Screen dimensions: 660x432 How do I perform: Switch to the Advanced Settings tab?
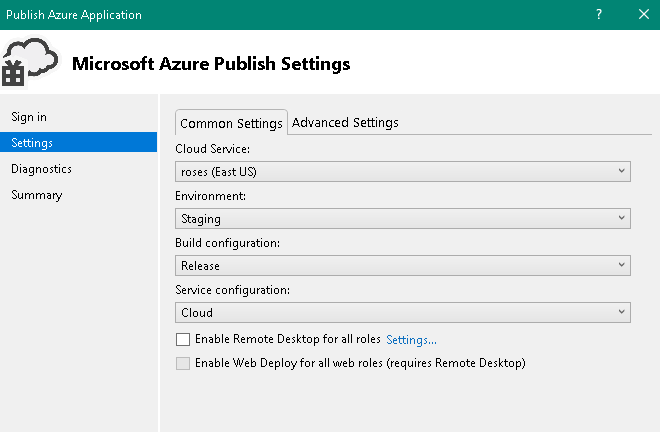tap(345, 123)
